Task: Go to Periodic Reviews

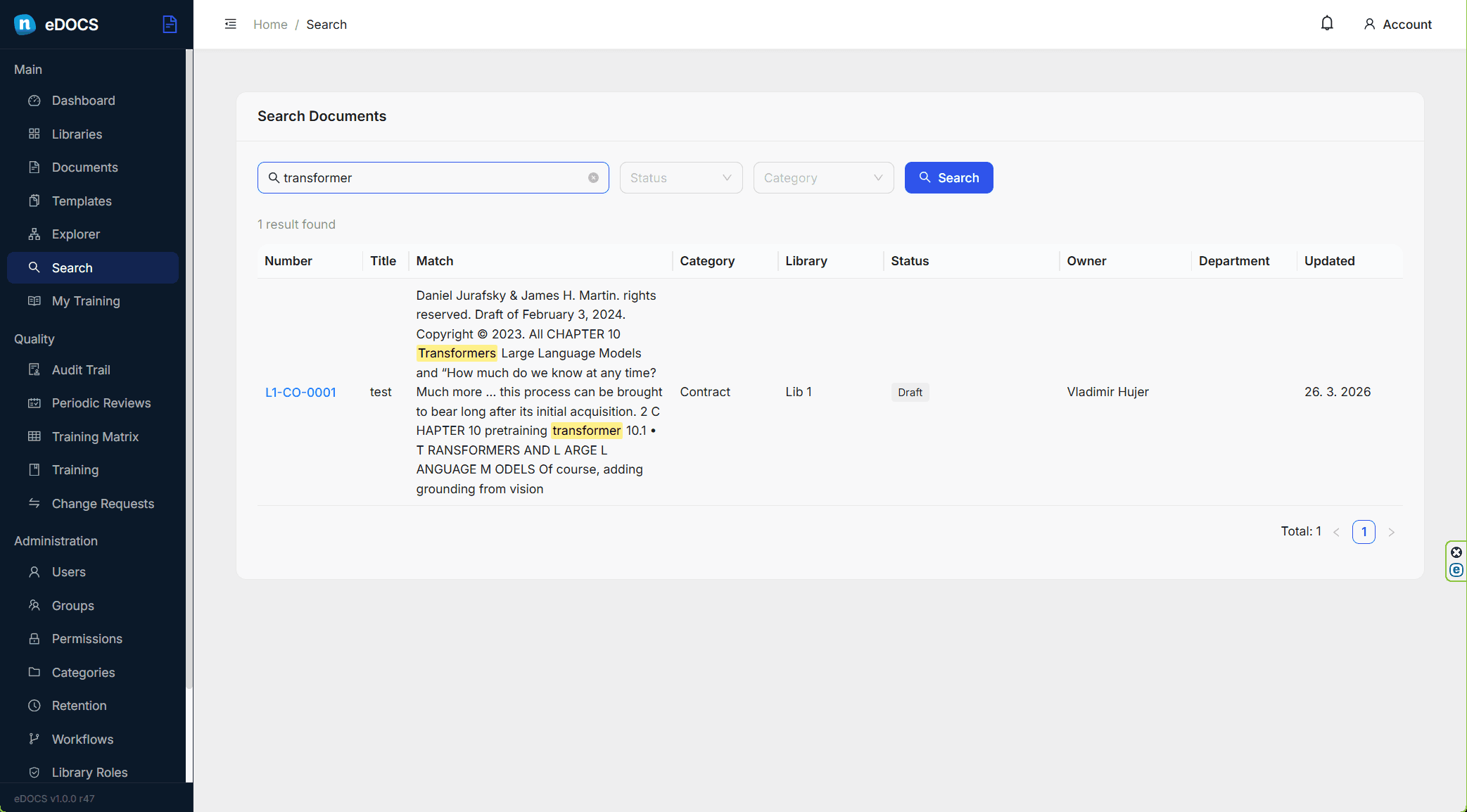Action: pos(93,403)
